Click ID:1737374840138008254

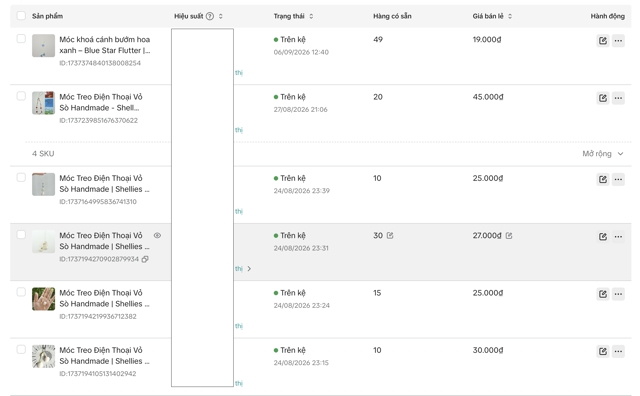100,63
